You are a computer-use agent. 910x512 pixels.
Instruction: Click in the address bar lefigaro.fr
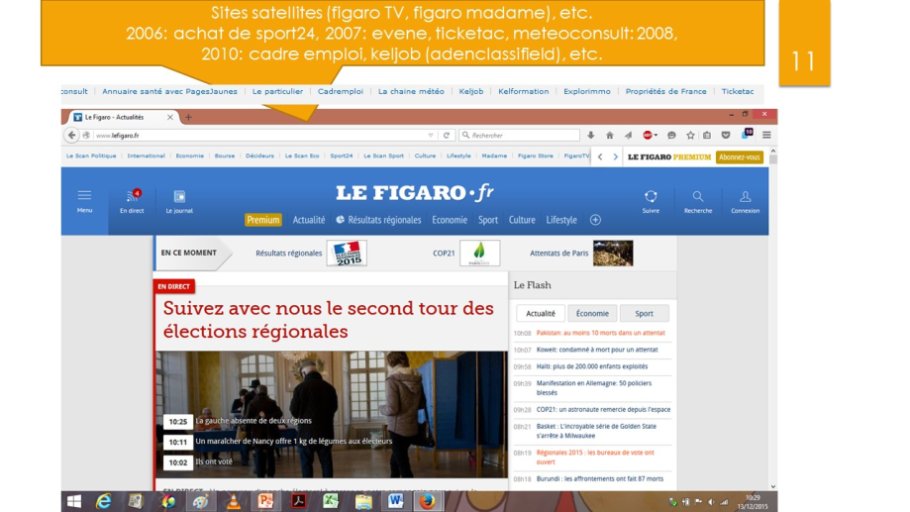pos(261,135)
